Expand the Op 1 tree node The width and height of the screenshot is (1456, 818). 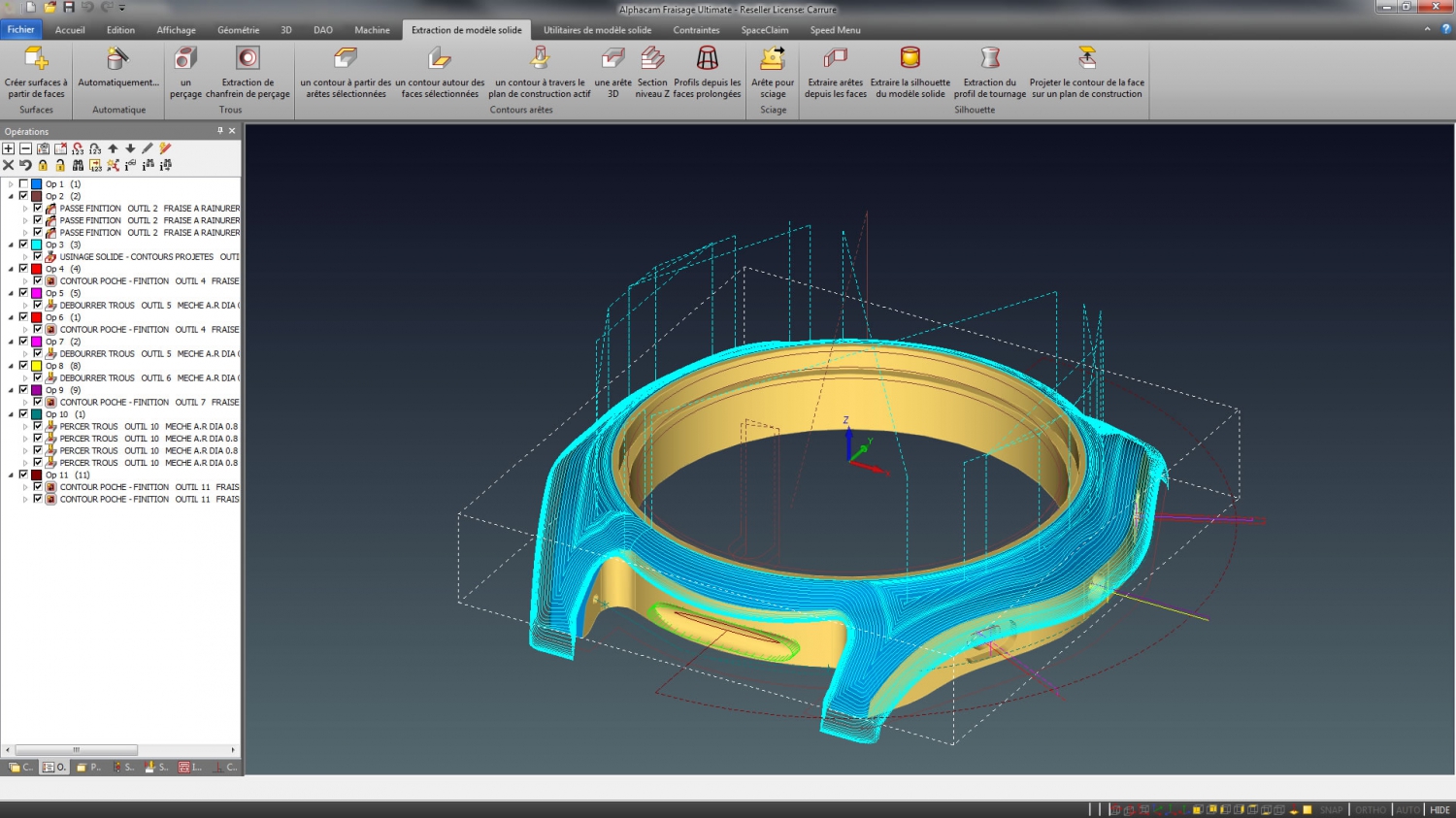[x=12, y=184]
